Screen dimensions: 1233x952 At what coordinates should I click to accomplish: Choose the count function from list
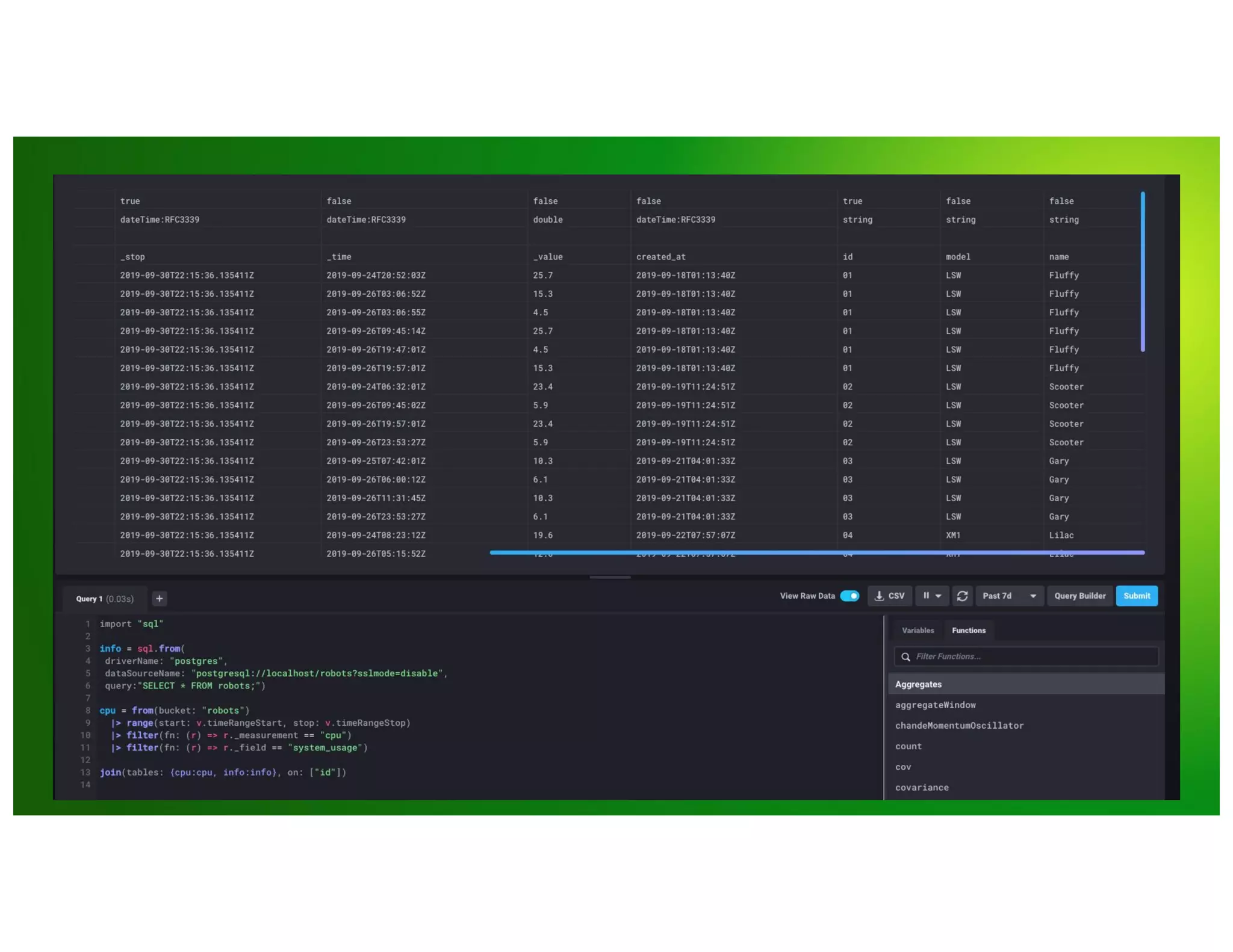(908, 746)
